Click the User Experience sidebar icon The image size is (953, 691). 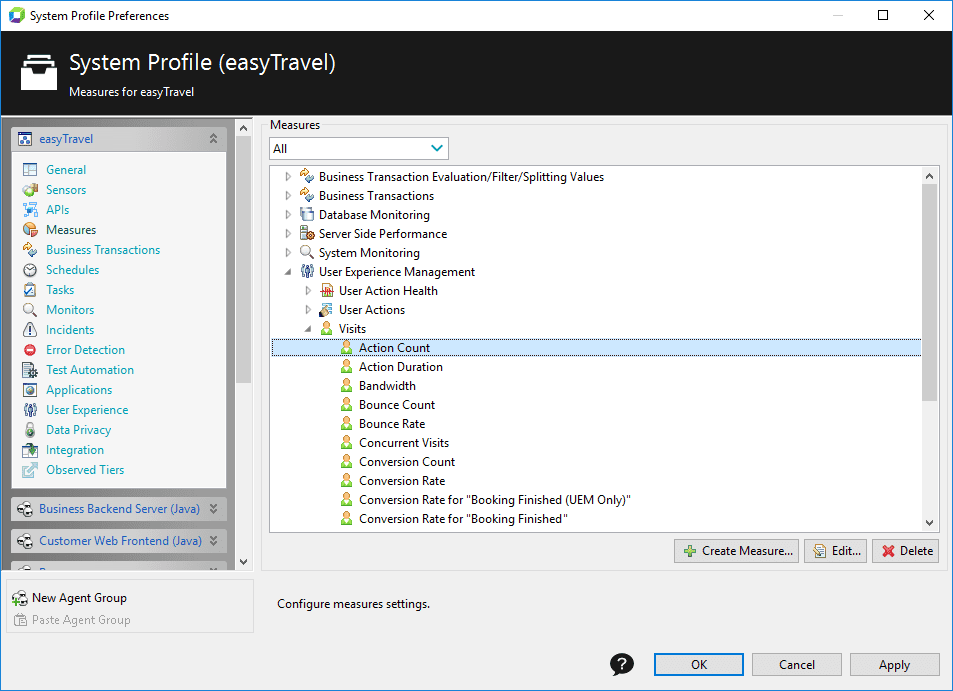coord(30,410)
